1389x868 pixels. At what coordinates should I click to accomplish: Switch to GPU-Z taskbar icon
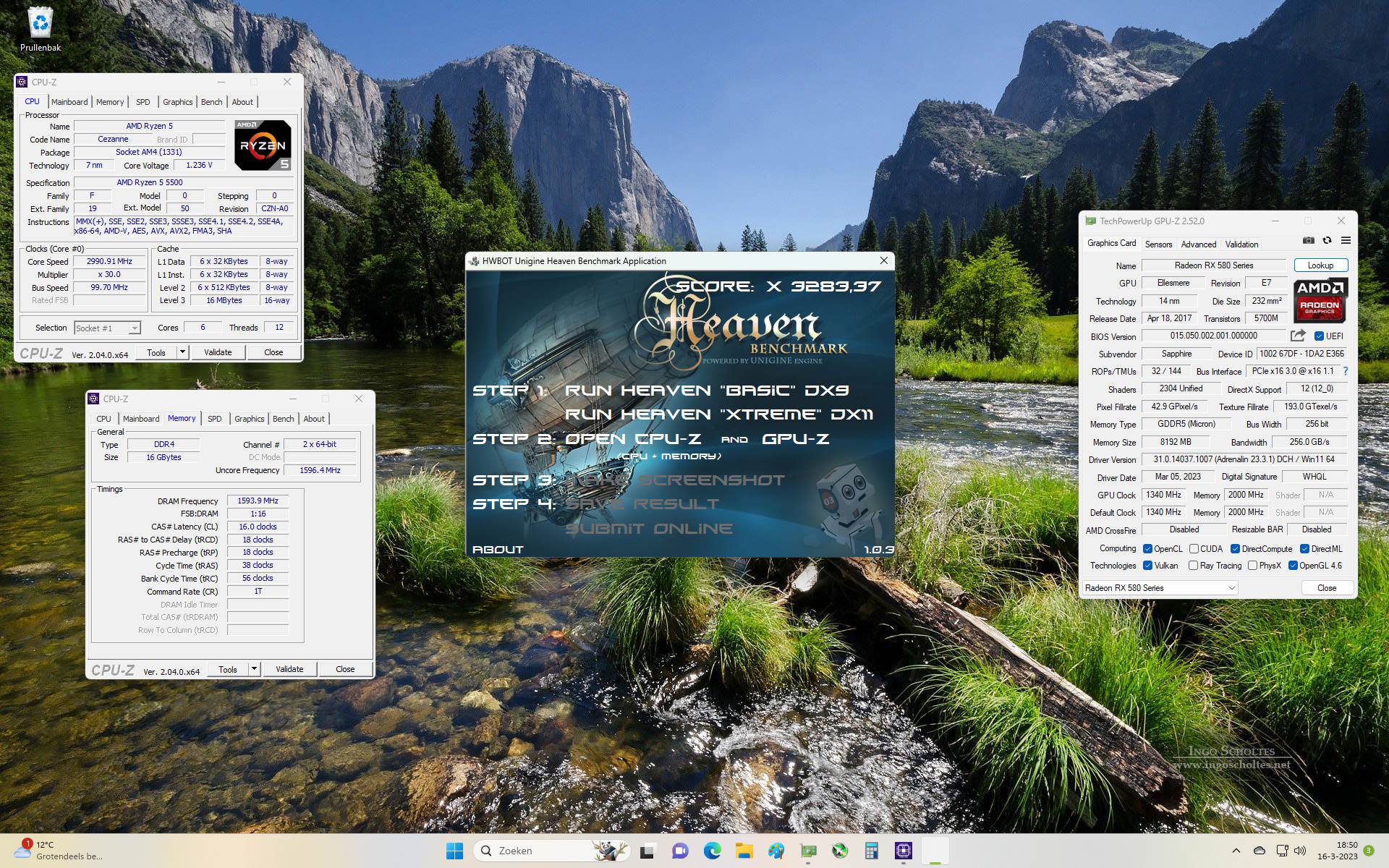pyautogui.click(x=808, y=851)
